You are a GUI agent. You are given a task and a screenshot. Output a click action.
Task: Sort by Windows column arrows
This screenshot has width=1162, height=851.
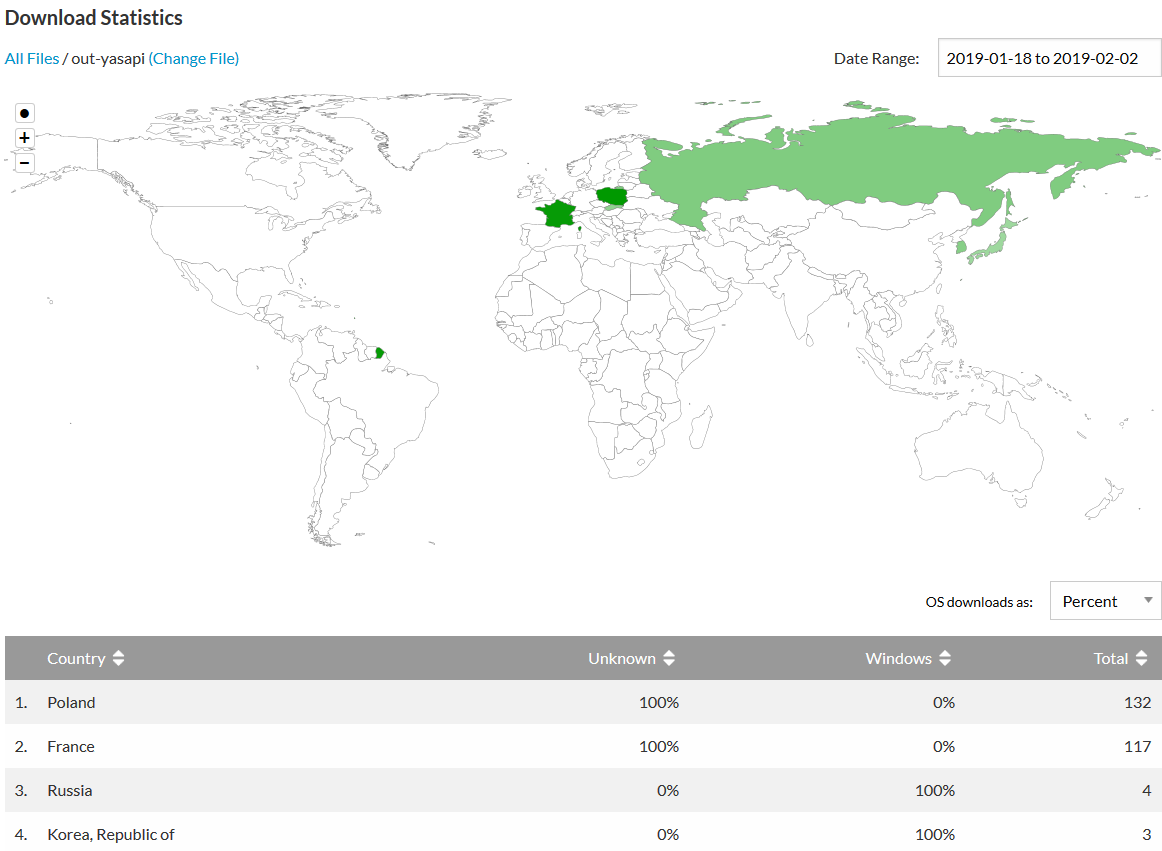pyautogui.click(x=945, y=659)
